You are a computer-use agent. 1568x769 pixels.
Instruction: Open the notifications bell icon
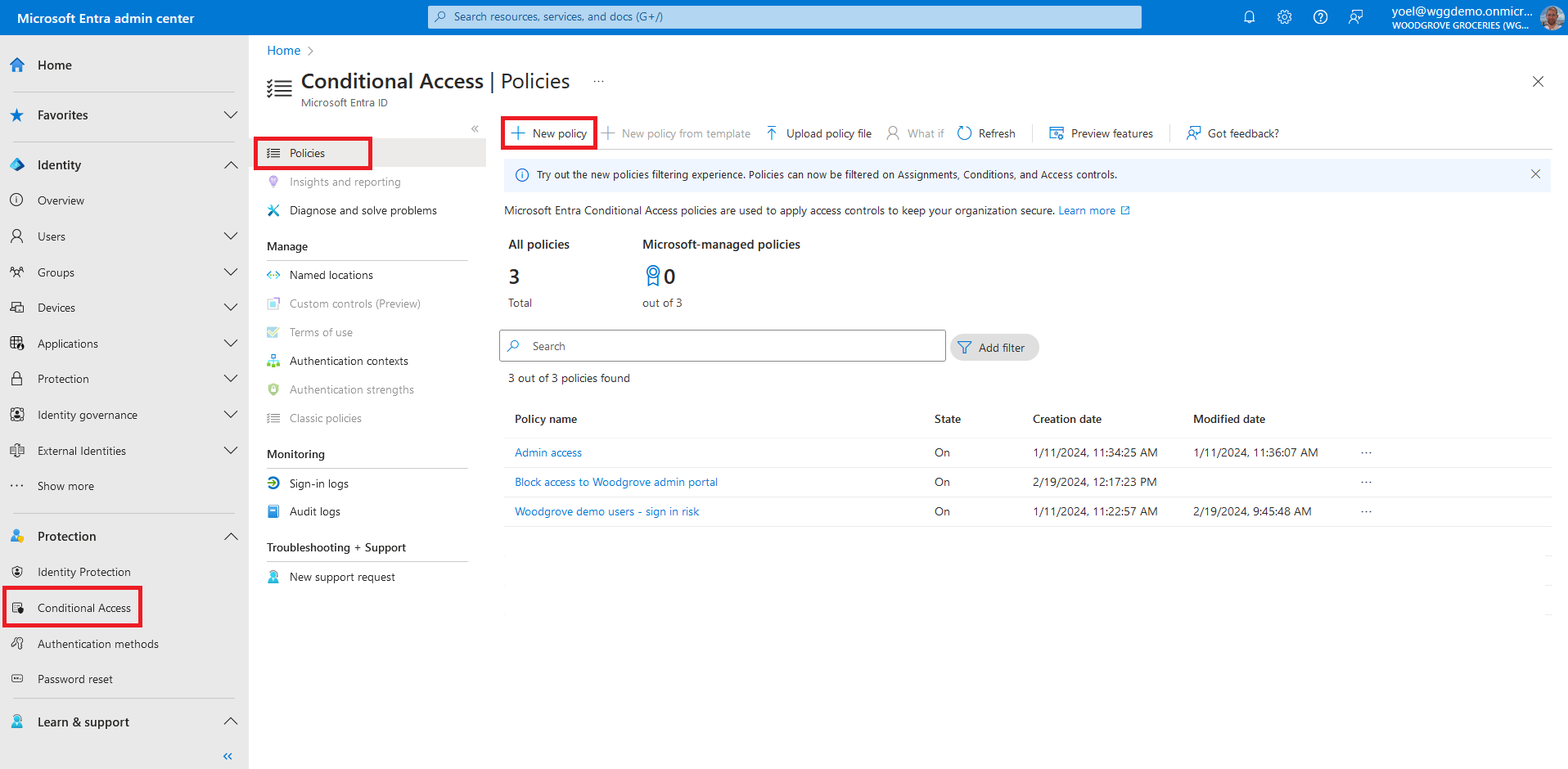(x=1249, y=17)
